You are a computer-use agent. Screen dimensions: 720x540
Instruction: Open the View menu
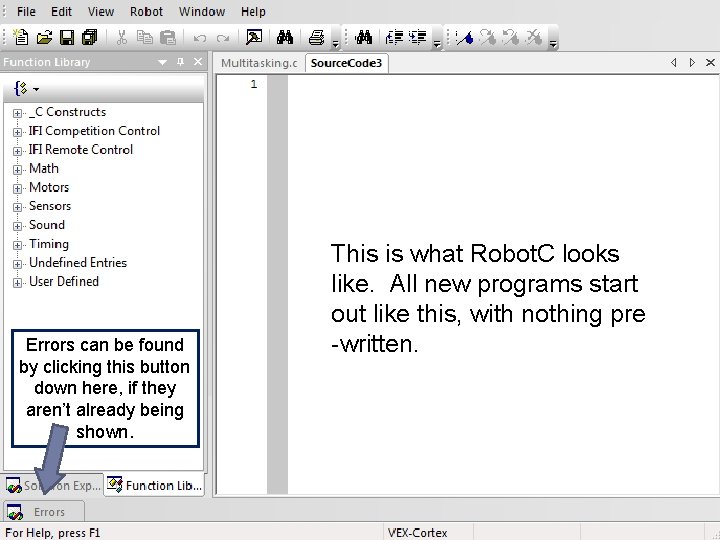(101, 11)
